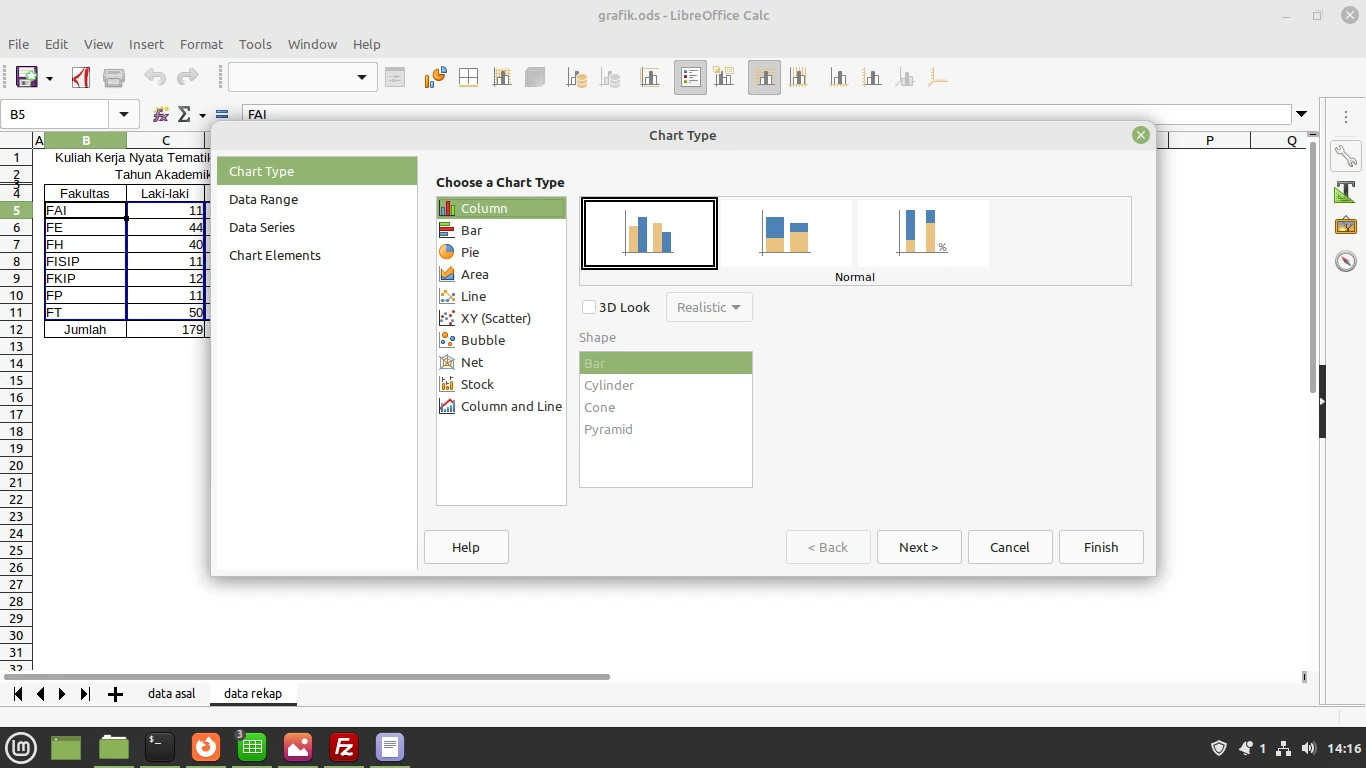Choose the Bubble chart type
This screenshot has width=1366, height=768.
click(501, 340)
